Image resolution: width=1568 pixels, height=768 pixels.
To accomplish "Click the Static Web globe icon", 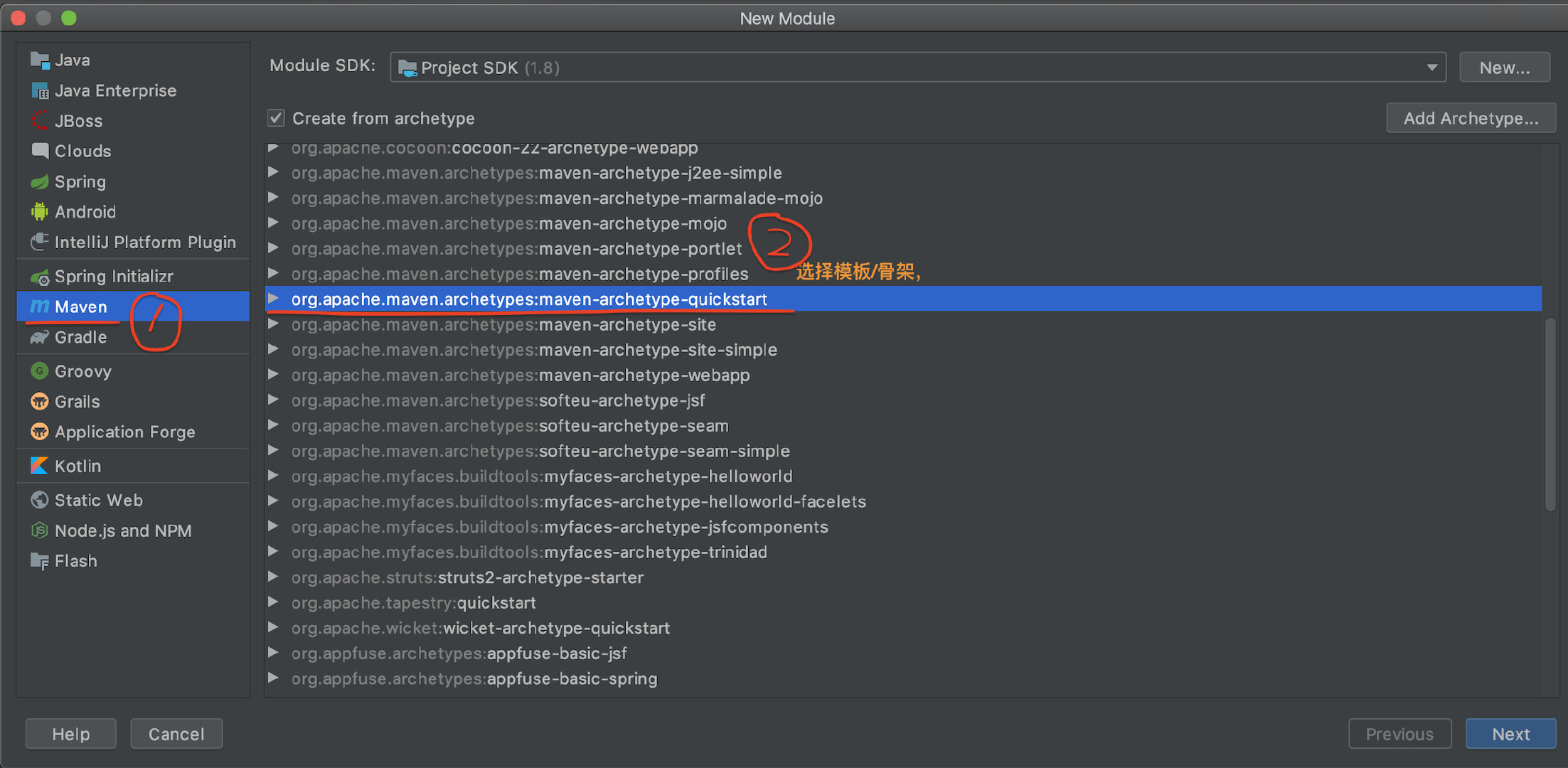I will (39, 500).
